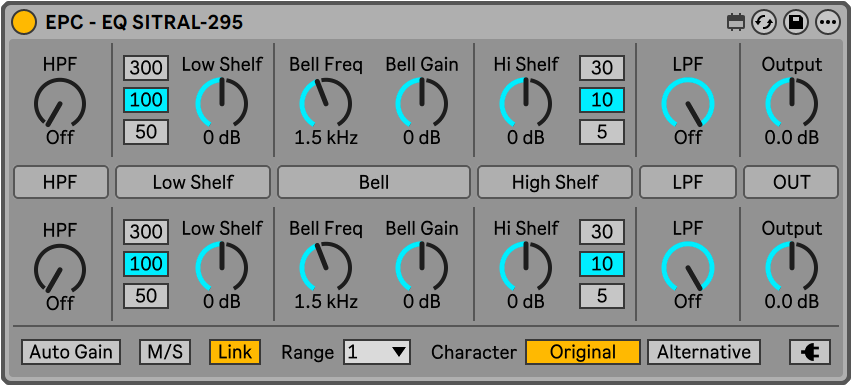Image resolution: width=852 pixels, height=386 pixels.
Task: Click the top row Bell Gain knob
Action: (x=422, y=103)
